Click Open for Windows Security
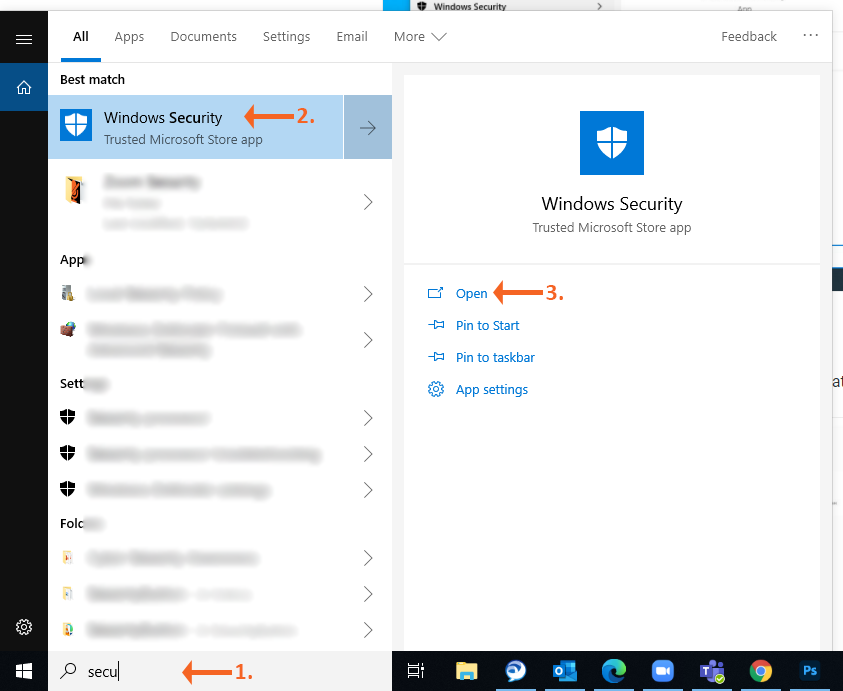Image resolution: width=843 pixels, height=691 pixels. (471, 293)
